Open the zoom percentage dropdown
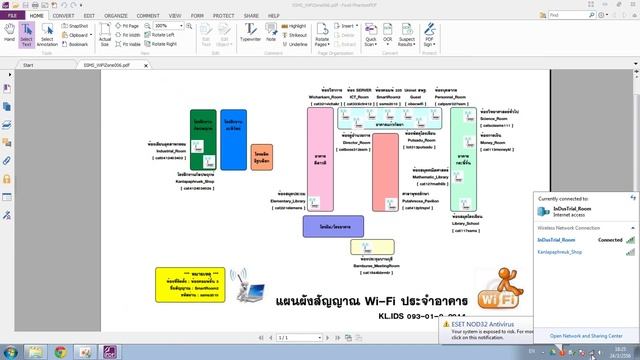The width and height of the screenshot is (640, 360). point(182,26)
